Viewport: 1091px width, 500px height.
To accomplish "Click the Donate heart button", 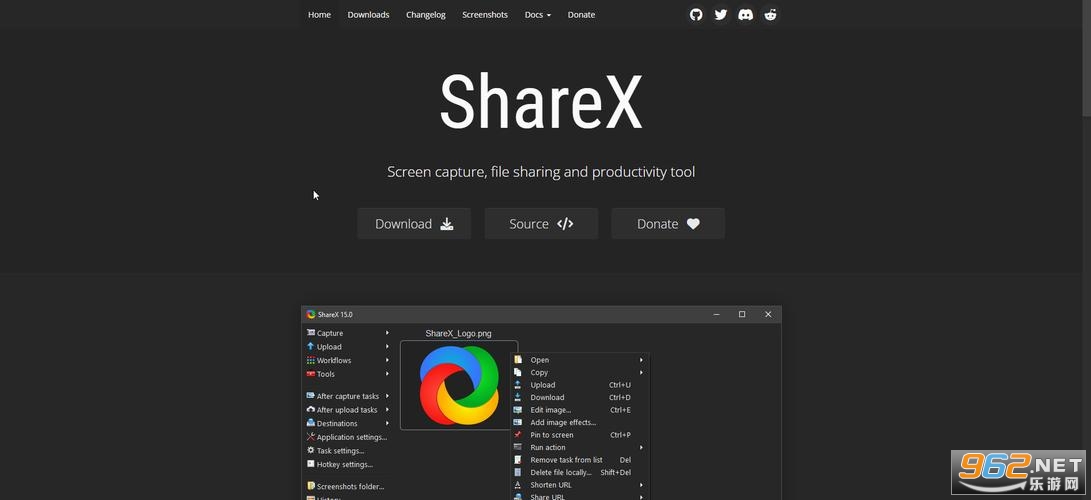I will [x=668, y=224].
